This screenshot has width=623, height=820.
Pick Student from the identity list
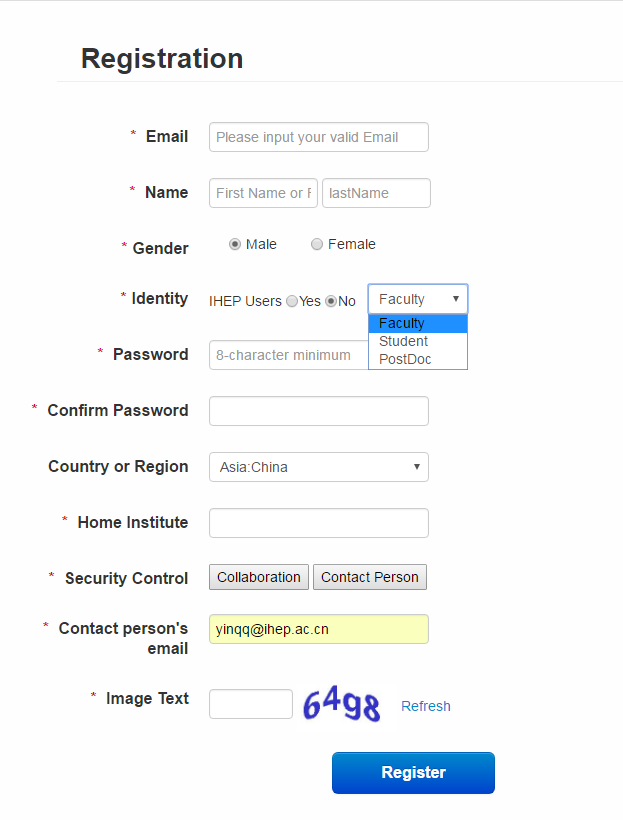pos(418,341)
